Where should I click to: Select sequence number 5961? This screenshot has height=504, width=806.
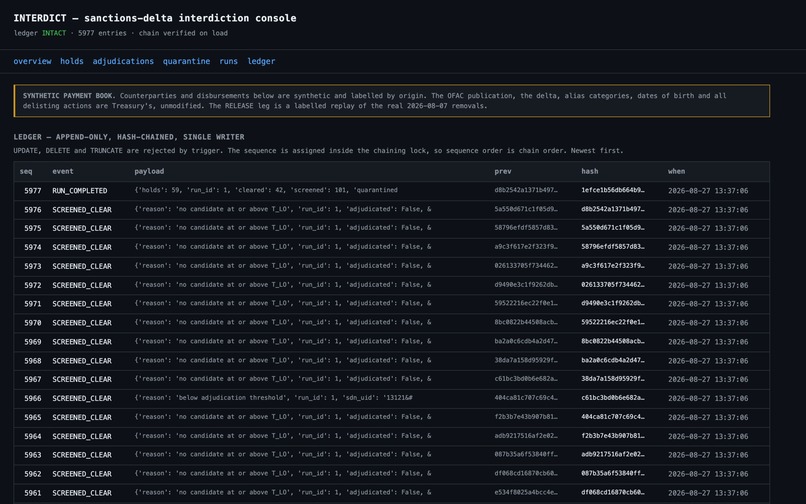click(x=32, y=493)
